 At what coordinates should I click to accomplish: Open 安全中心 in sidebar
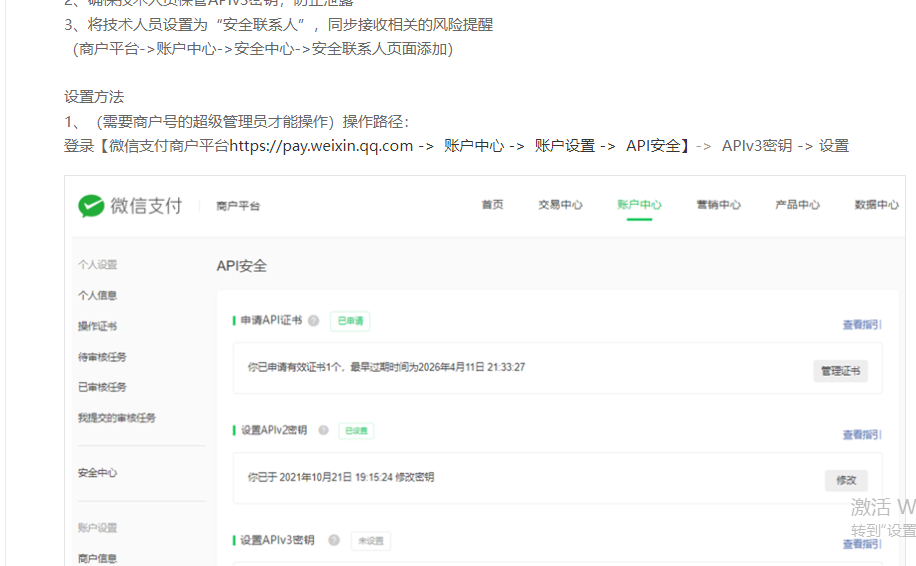click(x=98, y=473)
